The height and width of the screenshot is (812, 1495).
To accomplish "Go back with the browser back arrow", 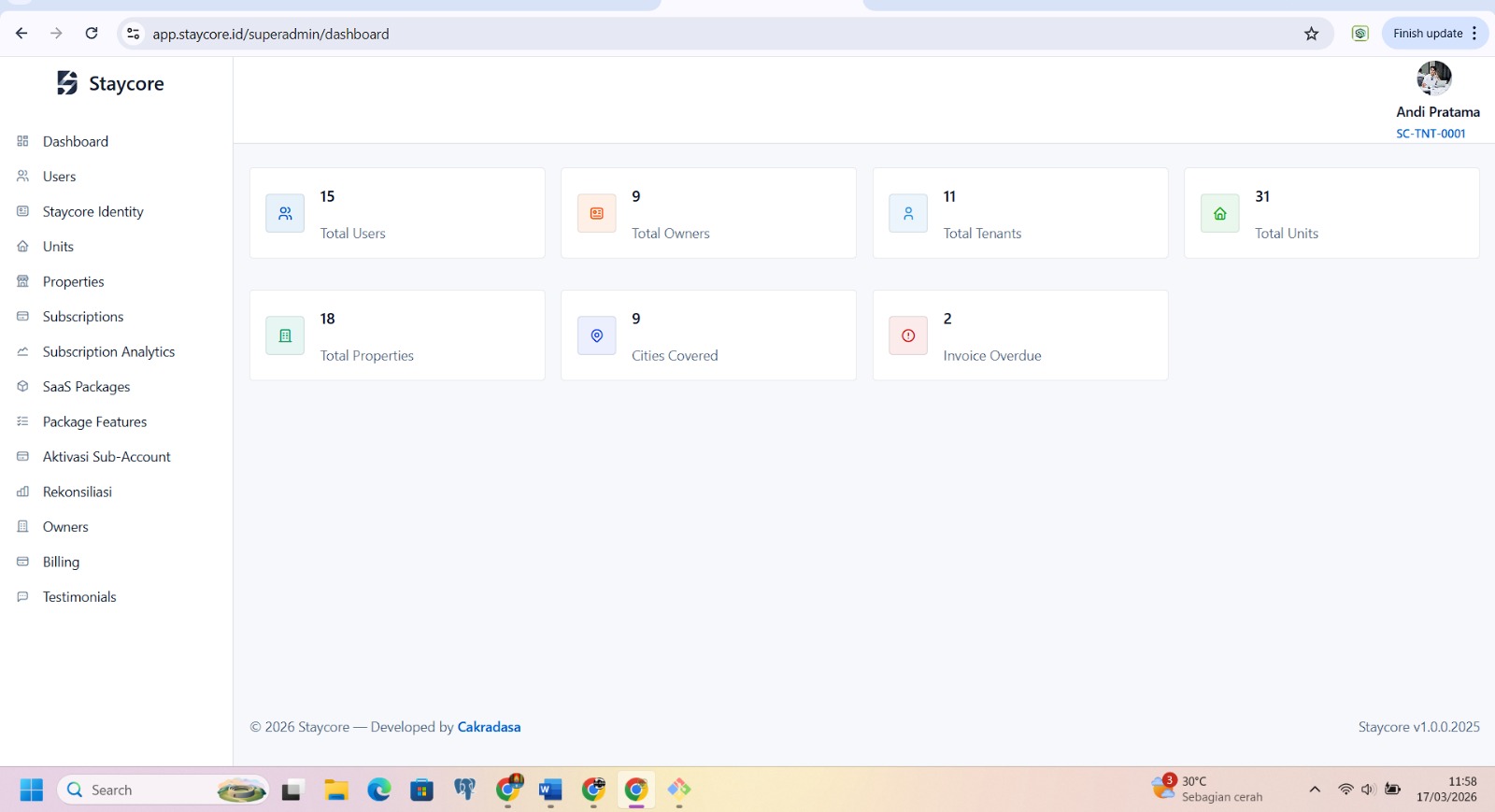I will coord(21,34).
